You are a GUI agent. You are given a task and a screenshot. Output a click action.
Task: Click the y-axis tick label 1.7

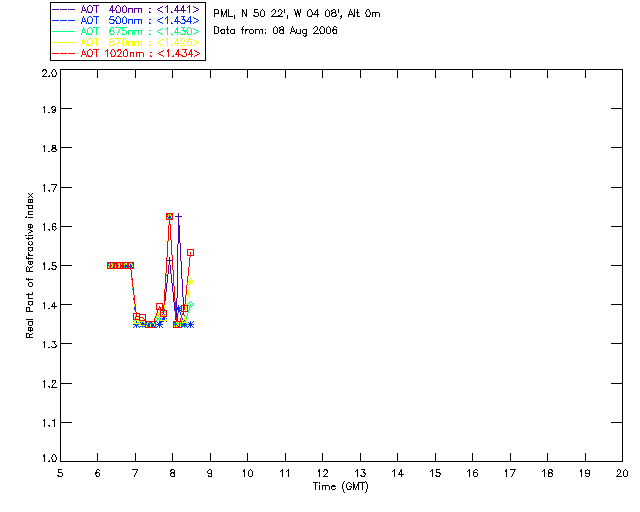tap(49, 188)
